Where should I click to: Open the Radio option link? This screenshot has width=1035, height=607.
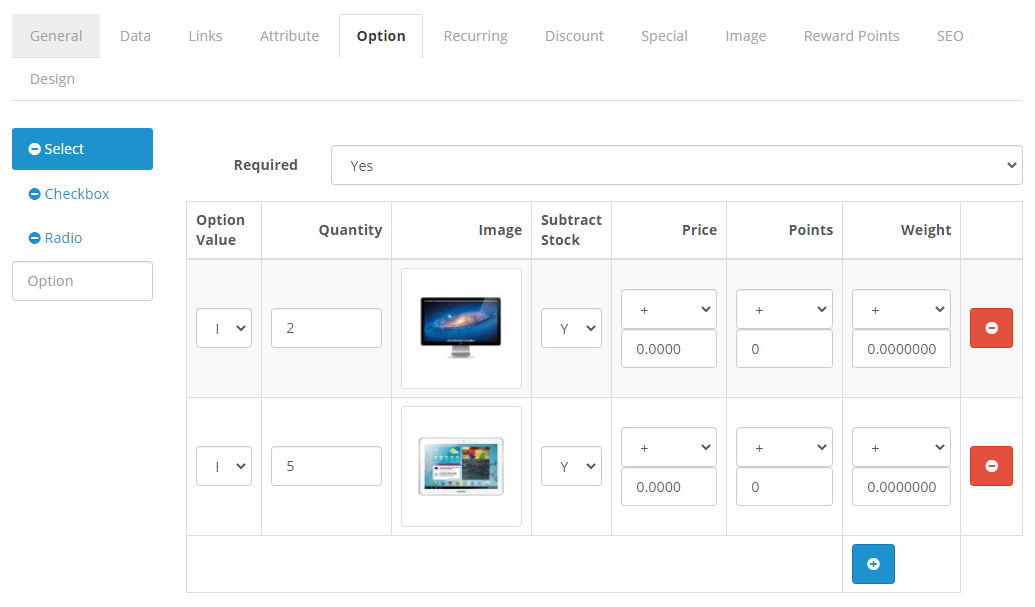[63, 238]
